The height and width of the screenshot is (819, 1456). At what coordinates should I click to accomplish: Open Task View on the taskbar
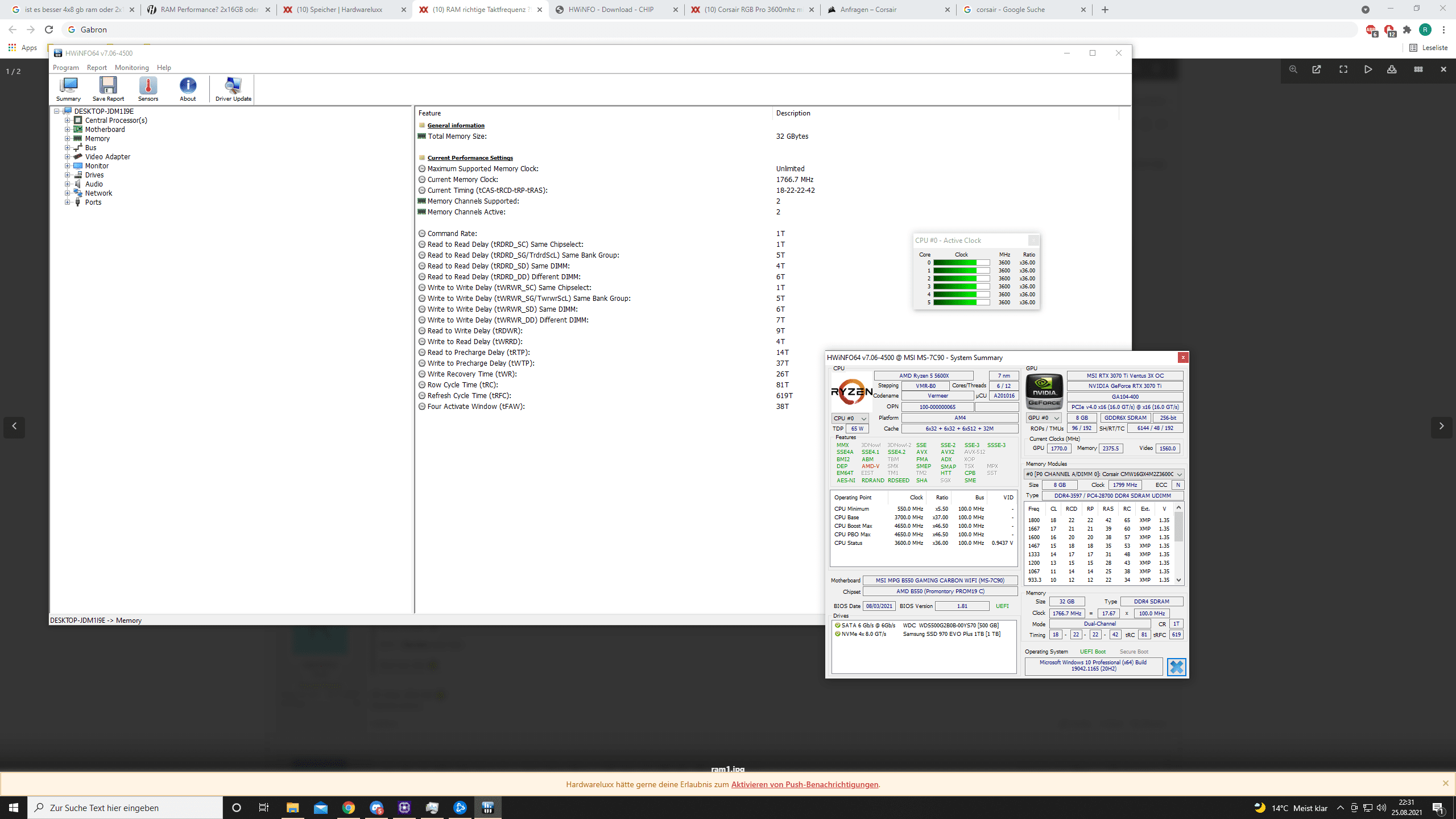coord(264,808)
